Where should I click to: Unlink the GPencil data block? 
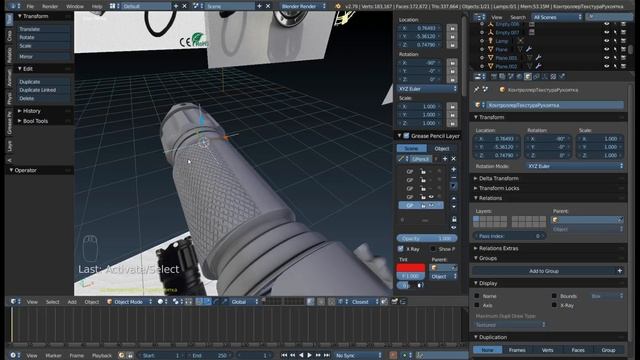[453, 159]
